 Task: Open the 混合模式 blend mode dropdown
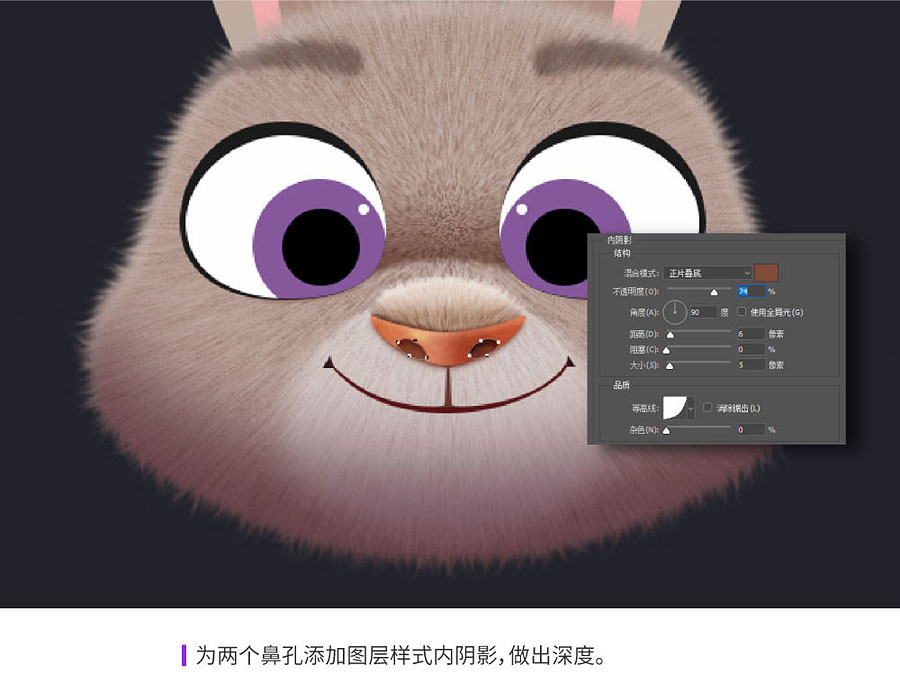(x=707, y=273)
